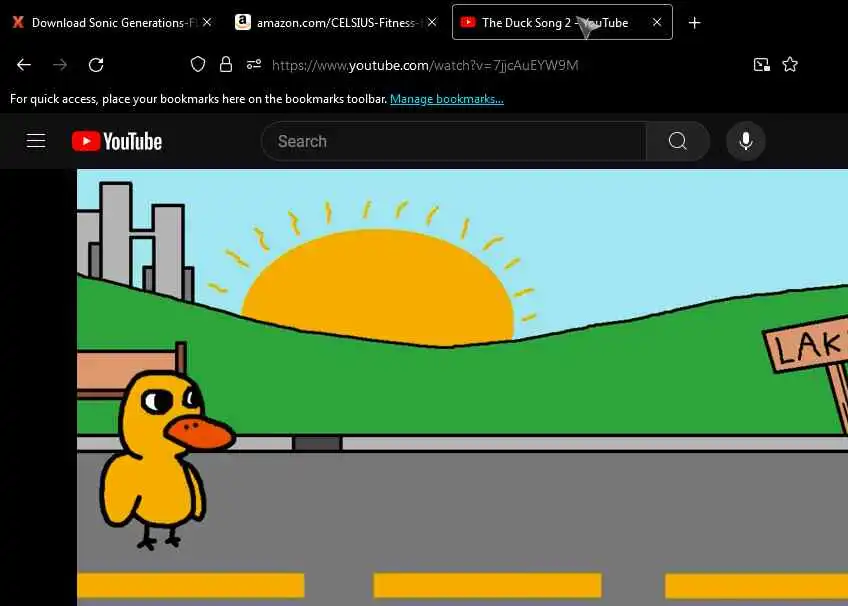The image size is (848, 606).
Task: Switch to the Download Sonic Generations tab
Action: pyautogui.click(x=112, y=22)
